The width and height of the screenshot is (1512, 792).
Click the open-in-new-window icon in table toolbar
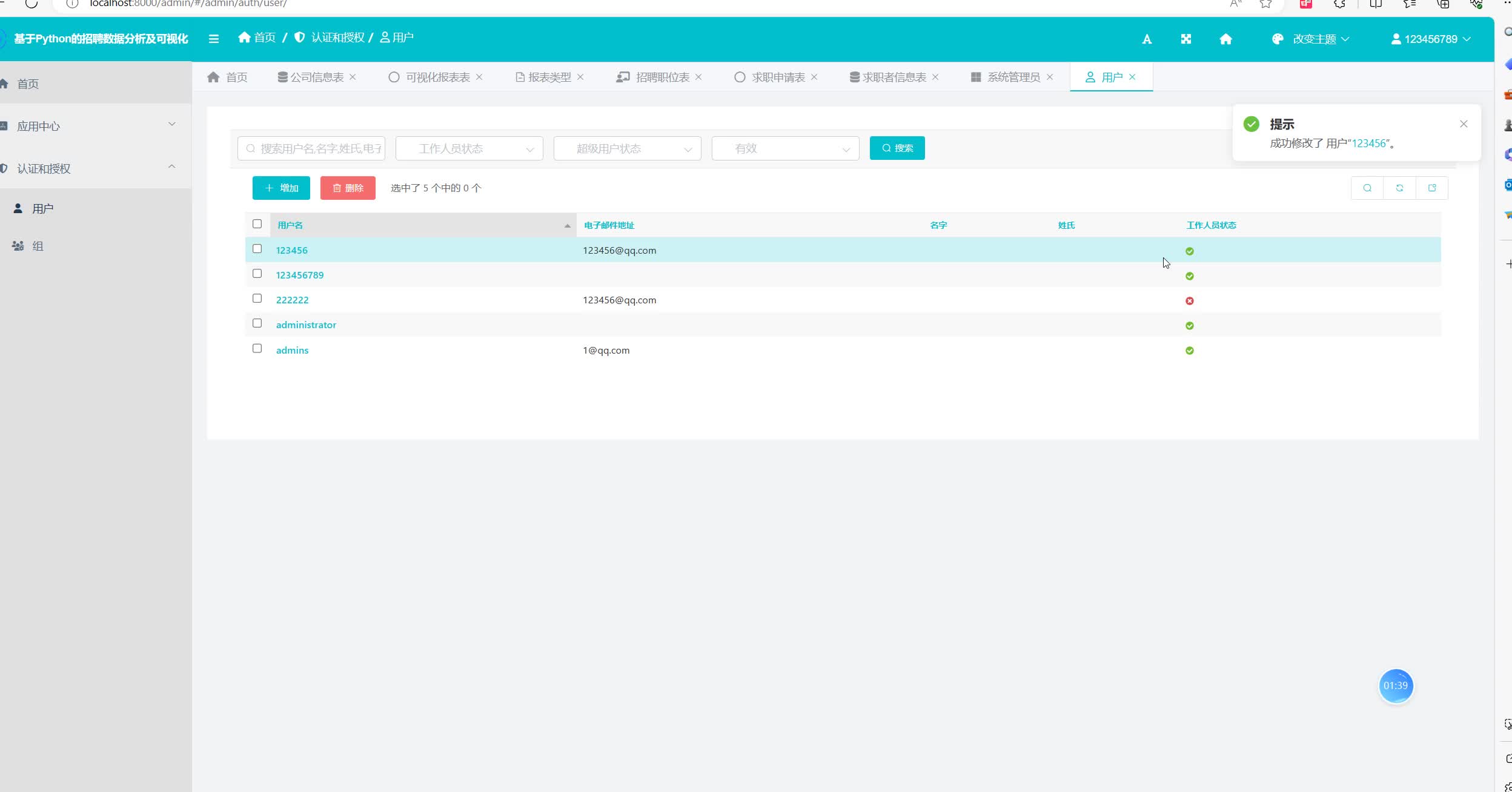point(1432,188)
